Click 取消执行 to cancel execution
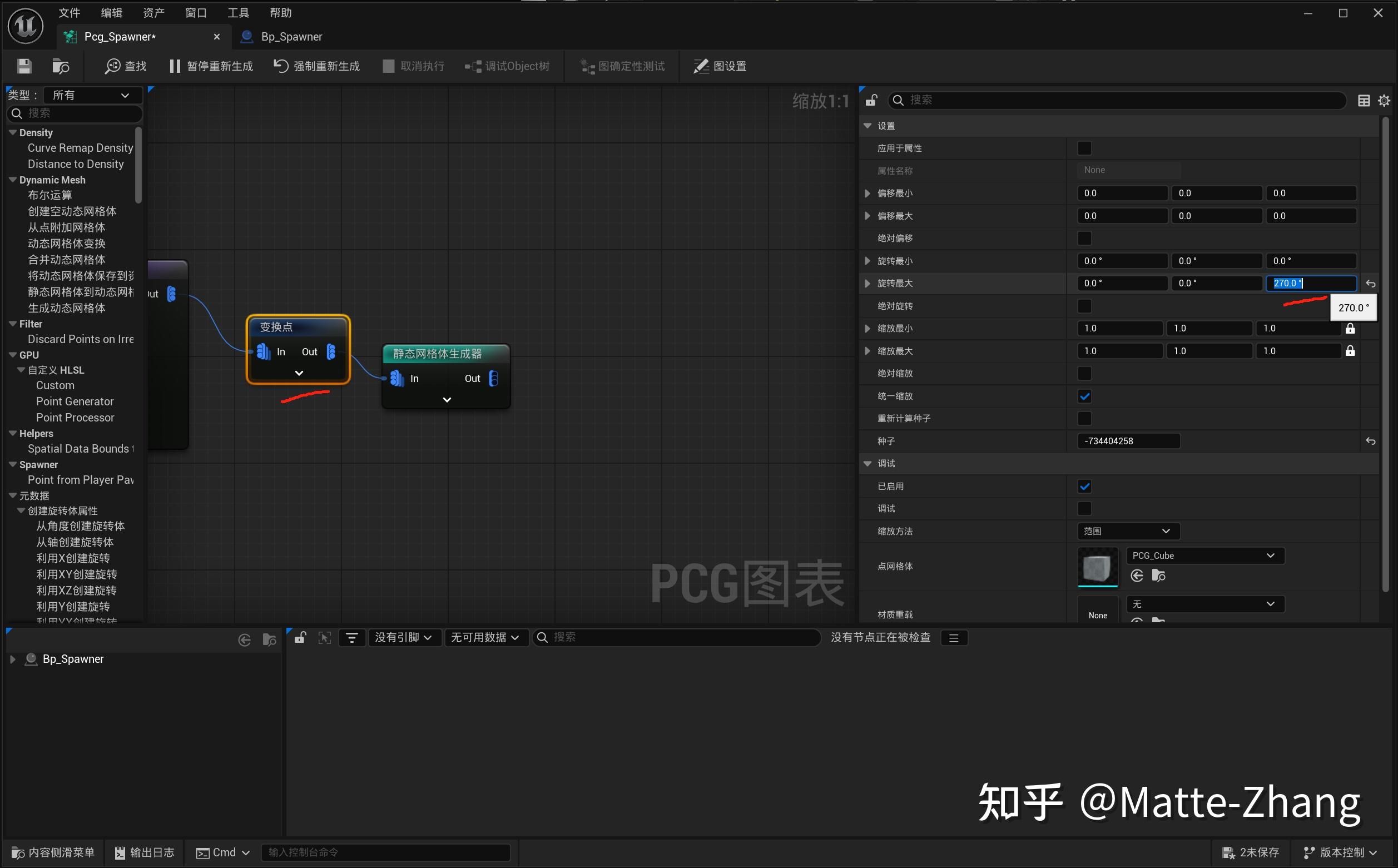Viewport: 1398px width, 868px height. click(x=412, y=66)
